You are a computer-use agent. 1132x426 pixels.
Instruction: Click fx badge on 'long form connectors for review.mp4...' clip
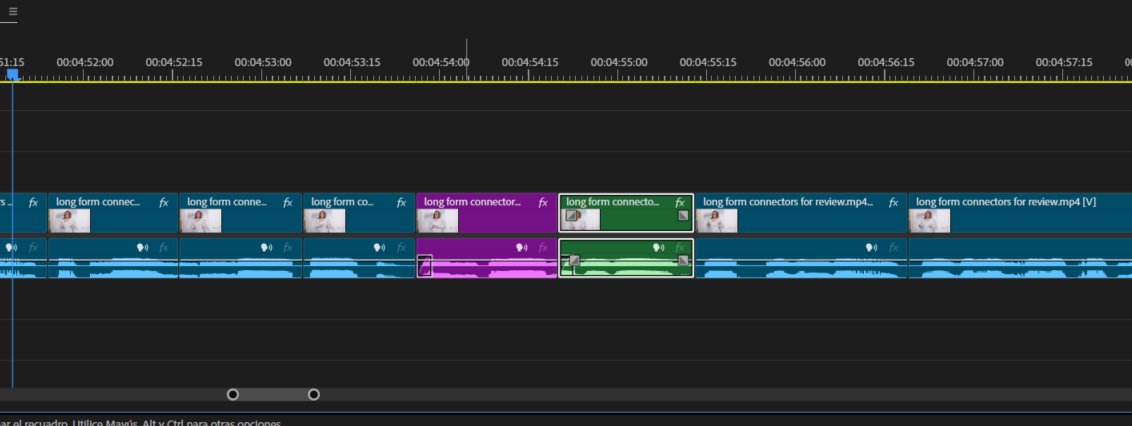(894, 203)
